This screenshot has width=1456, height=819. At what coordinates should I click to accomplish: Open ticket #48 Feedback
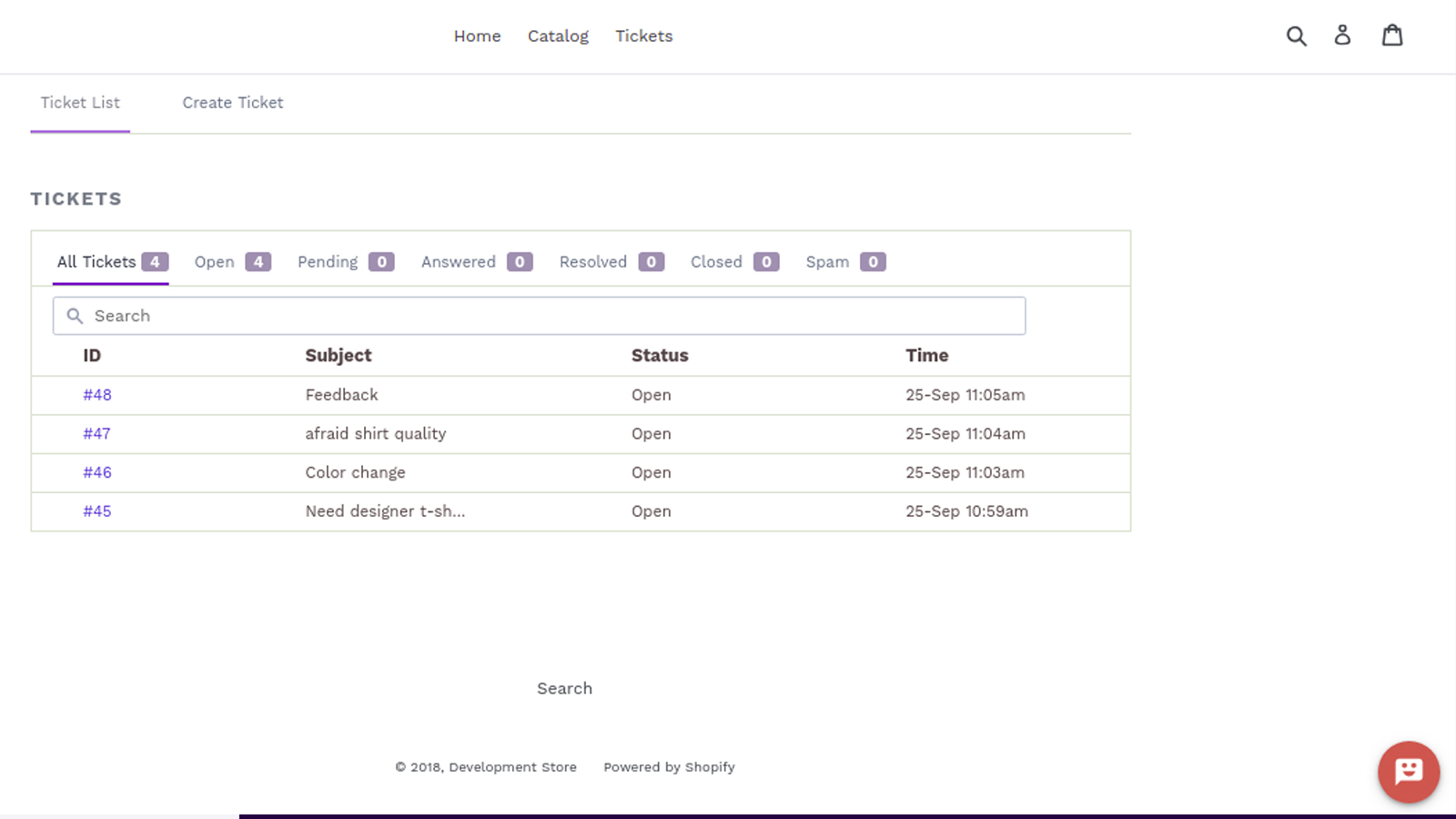[96, 395]
